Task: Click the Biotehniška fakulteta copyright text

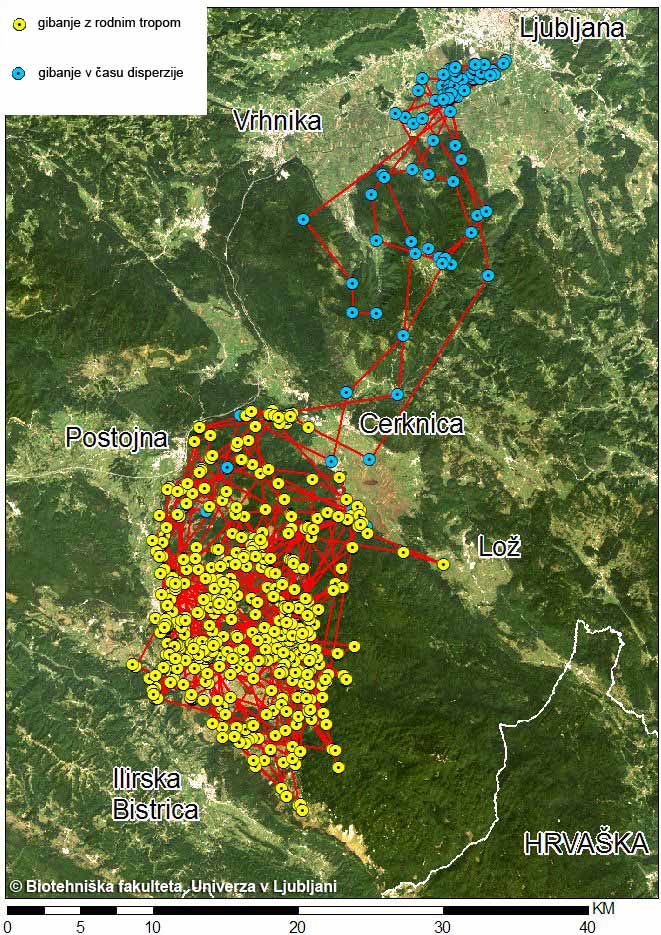Action: pos(172,886)
